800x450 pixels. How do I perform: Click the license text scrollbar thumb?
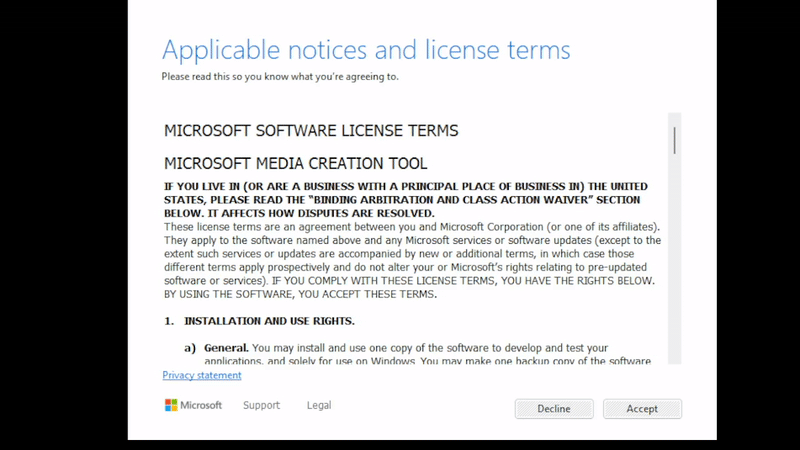coord(674,140)
